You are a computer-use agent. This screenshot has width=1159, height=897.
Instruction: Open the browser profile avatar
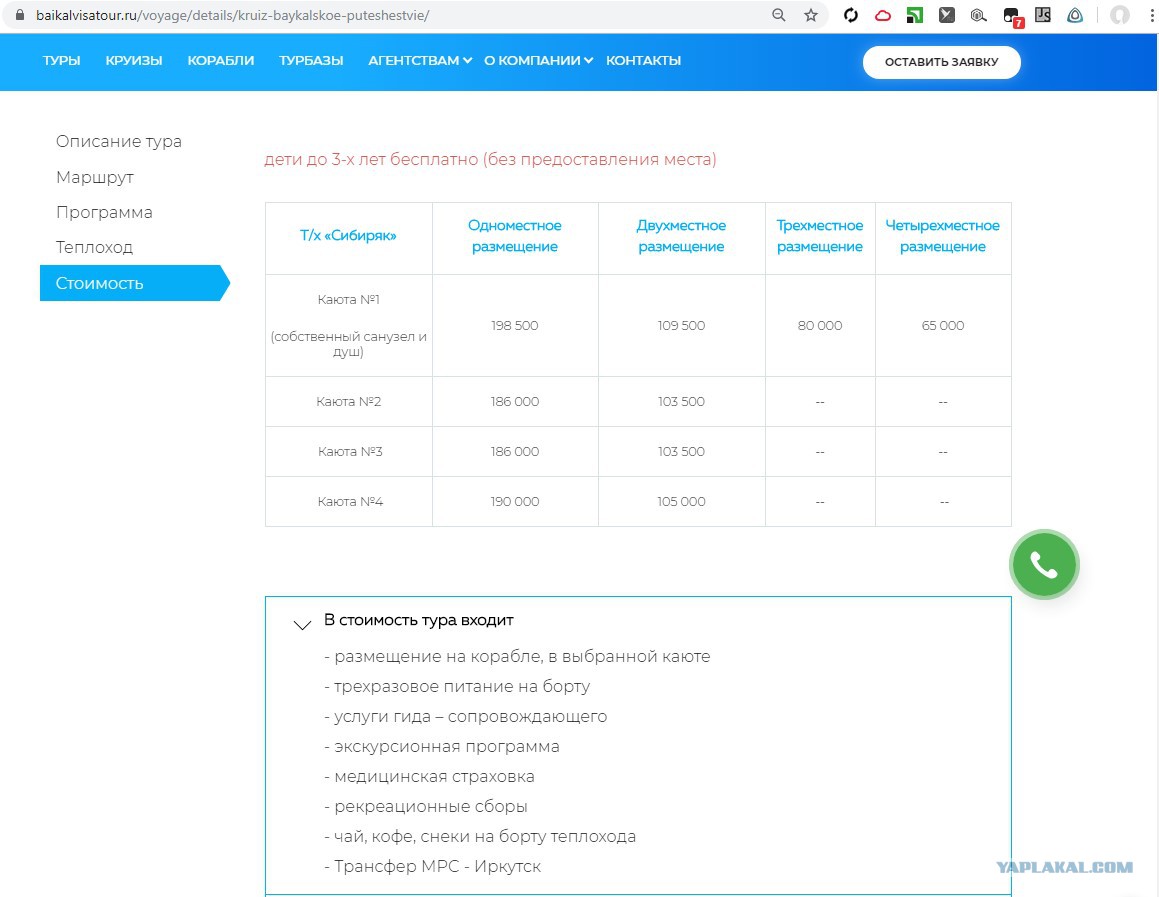point(1120,15)
